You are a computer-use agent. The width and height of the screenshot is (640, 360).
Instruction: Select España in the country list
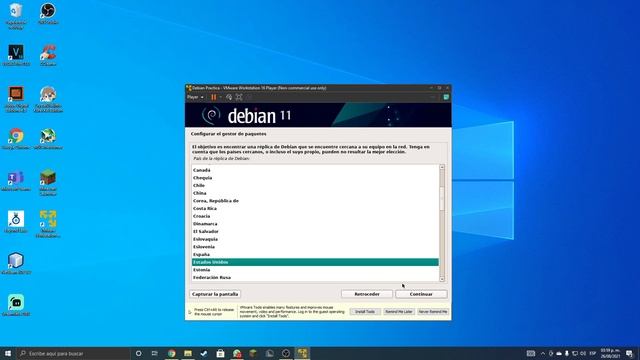pyautogui.click(x=316, y=254)
